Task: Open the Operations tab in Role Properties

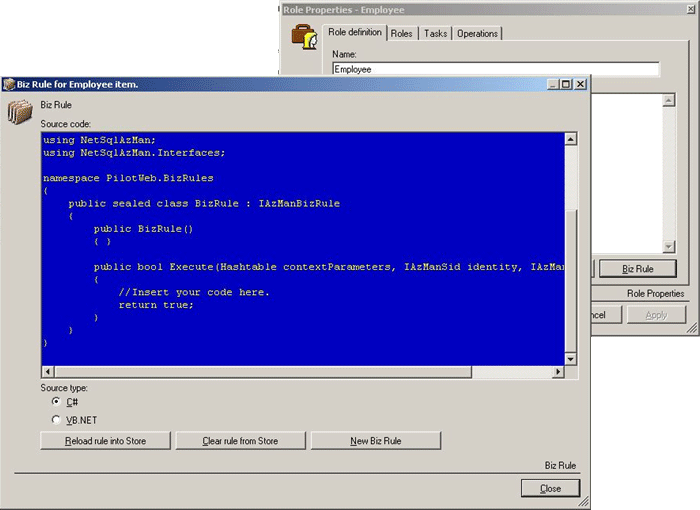Action: click(477, 33)
